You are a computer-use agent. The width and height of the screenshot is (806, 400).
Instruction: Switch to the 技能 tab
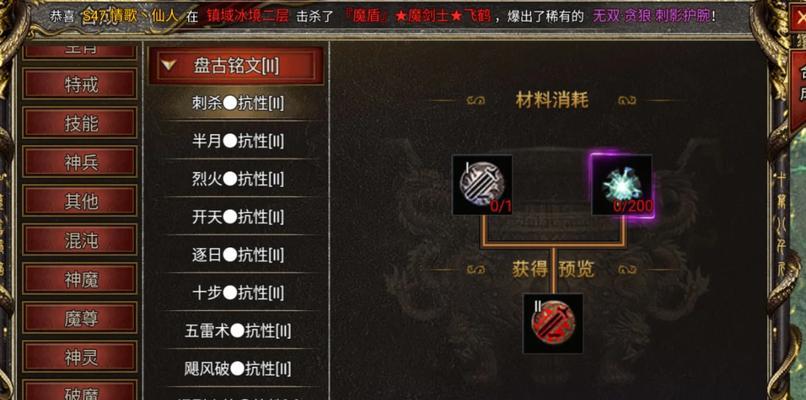80,123
